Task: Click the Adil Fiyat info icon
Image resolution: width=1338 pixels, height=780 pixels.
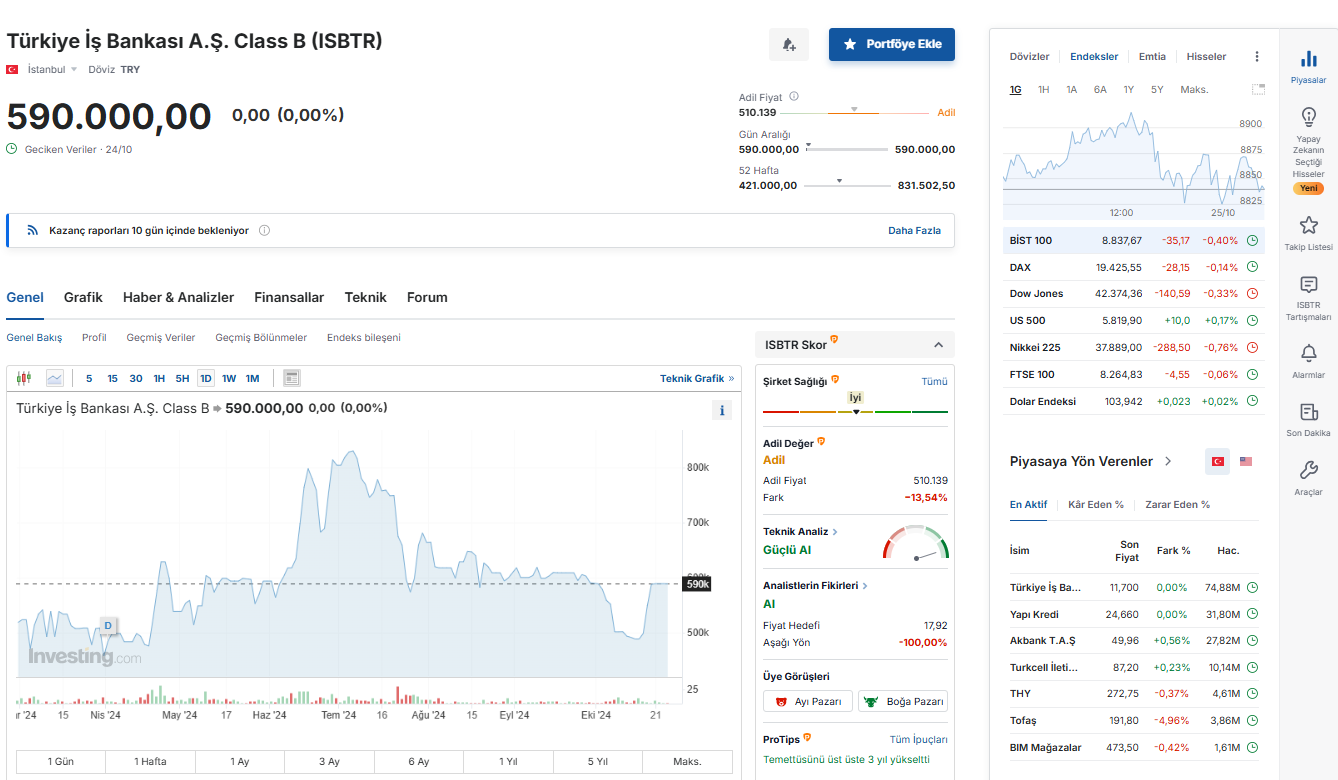Action: pos(794,97)
